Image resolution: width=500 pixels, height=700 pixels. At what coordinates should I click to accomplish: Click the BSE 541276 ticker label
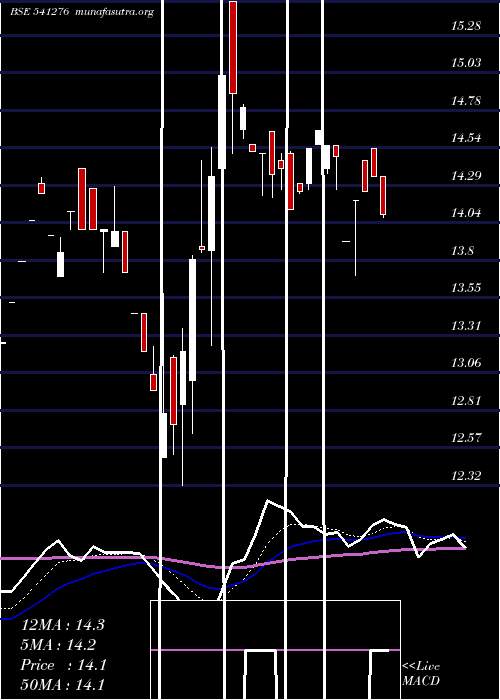[x=39, y=12]
